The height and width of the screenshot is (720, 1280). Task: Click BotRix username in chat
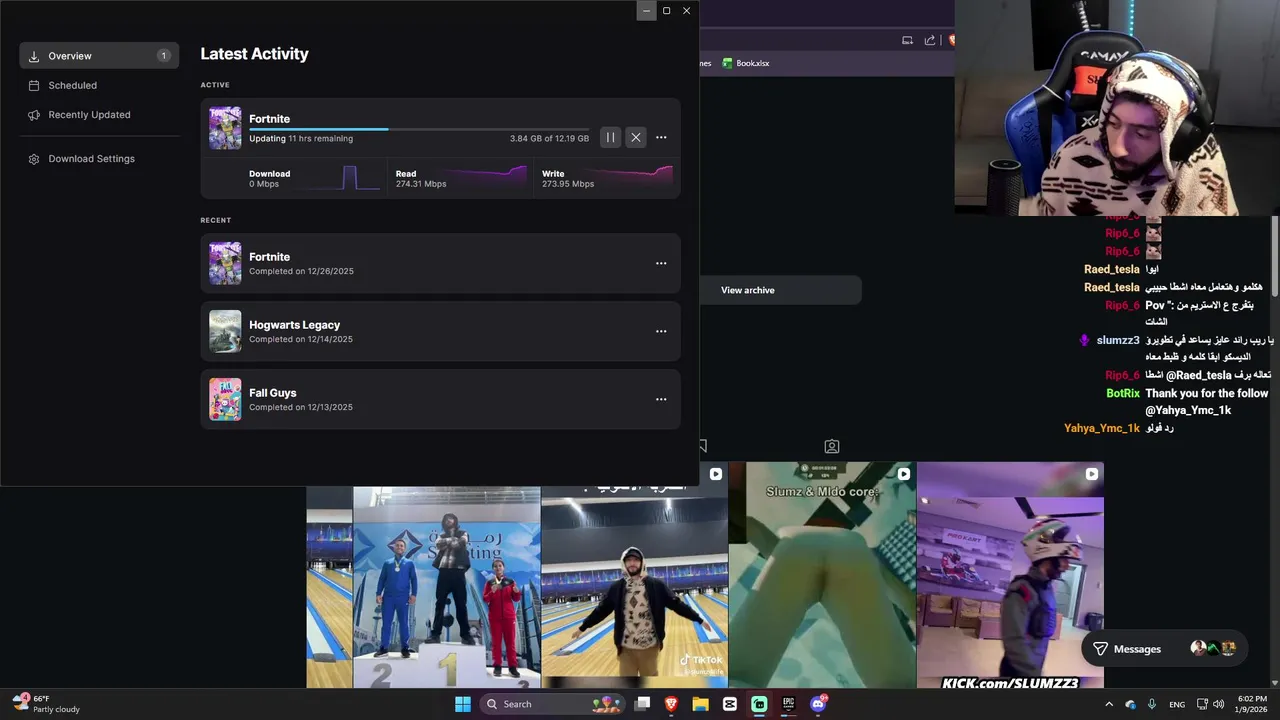tap(1123, 394)
